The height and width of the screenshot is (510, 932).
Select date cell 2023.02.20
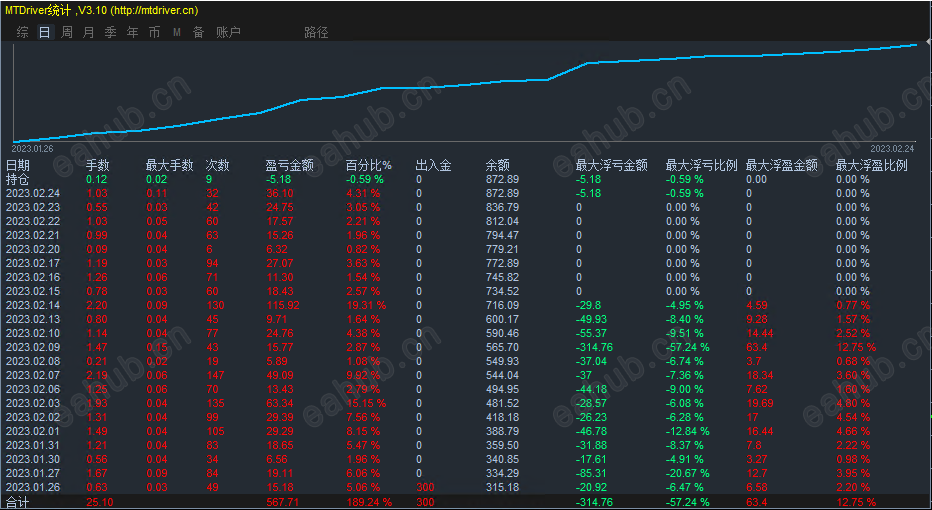33,249
